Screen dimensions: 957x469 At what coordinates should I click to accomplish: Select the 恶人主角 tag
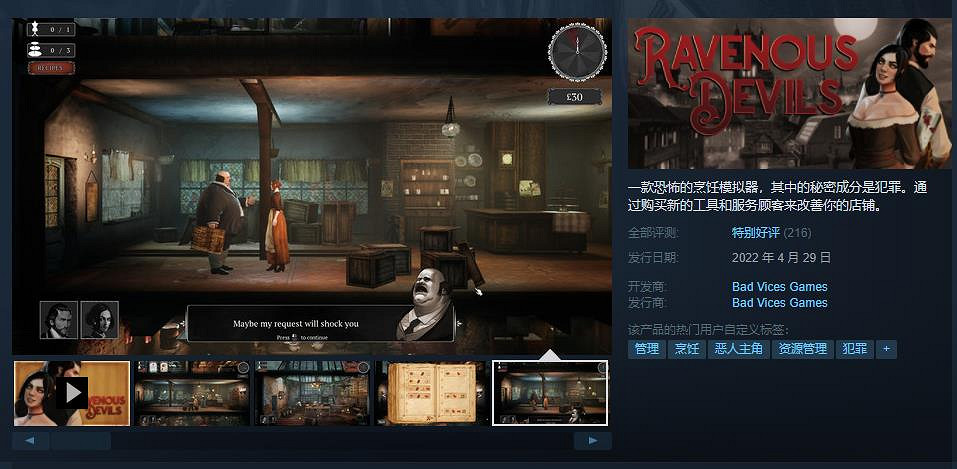point(738,349)
